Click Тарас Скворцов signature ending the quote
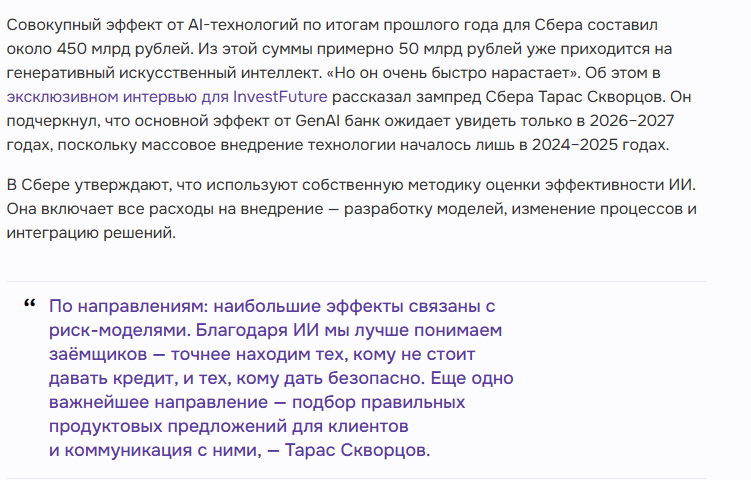The image size is (751, 480). pos(357,450)
